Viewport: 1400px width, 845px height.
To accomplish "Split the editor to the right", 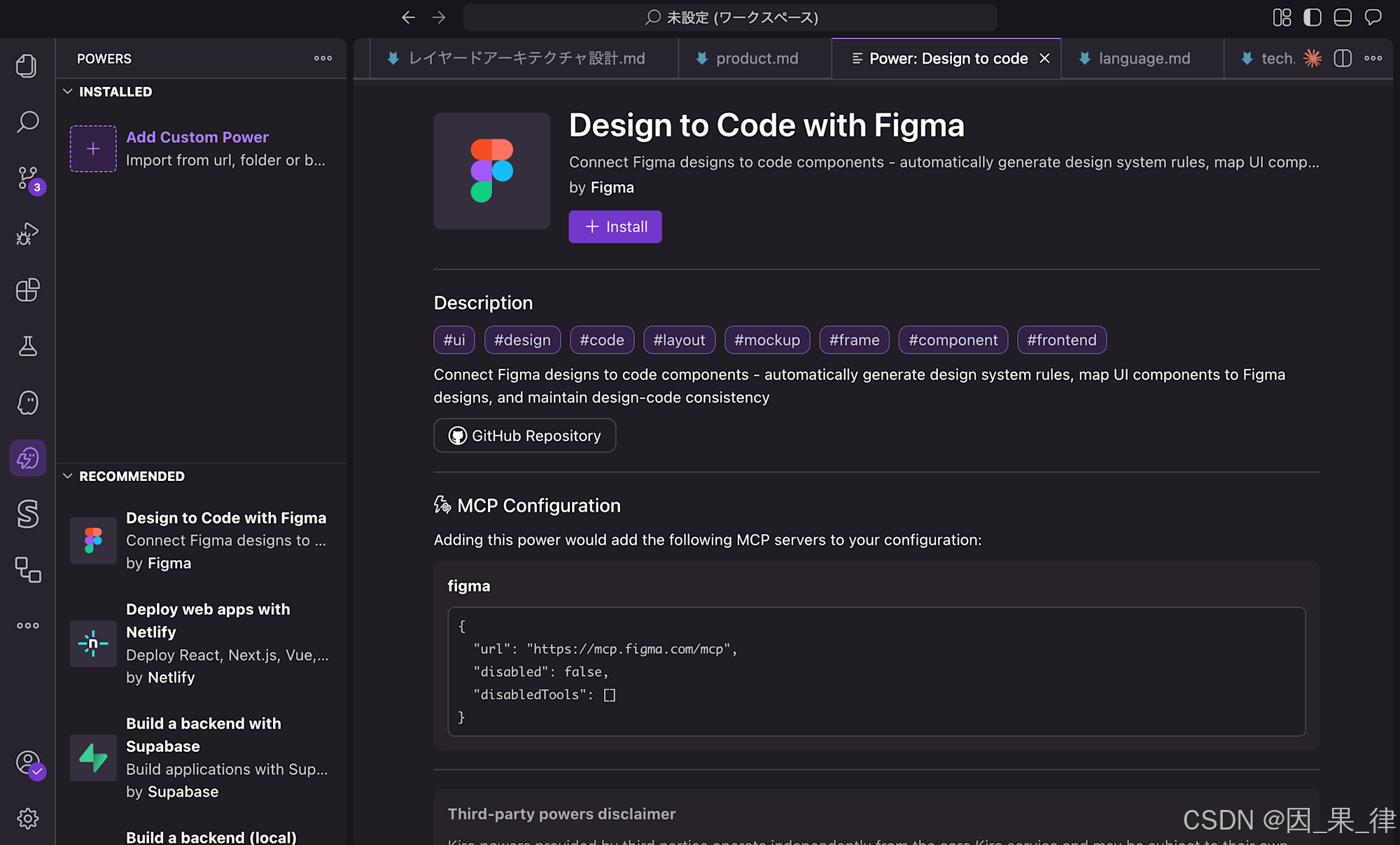I will (x=1342, y=58).
